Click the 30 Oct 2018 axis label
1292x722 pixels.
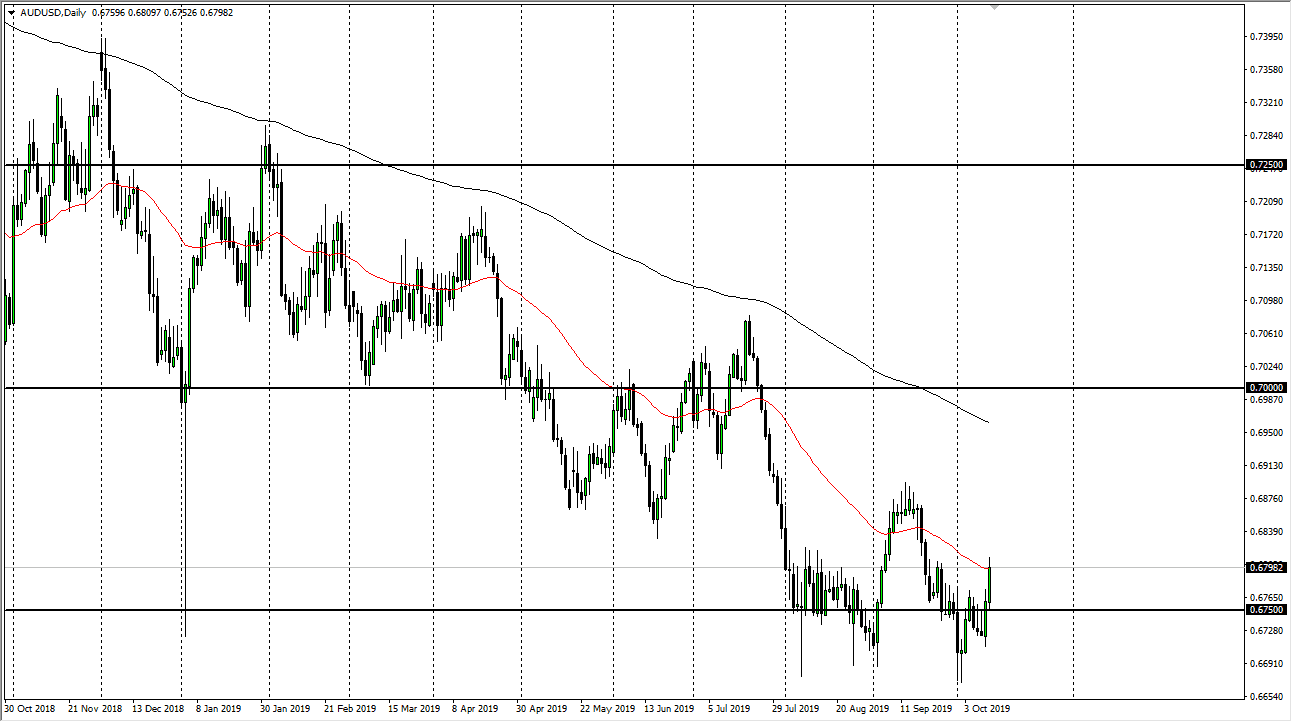point(29,707)
